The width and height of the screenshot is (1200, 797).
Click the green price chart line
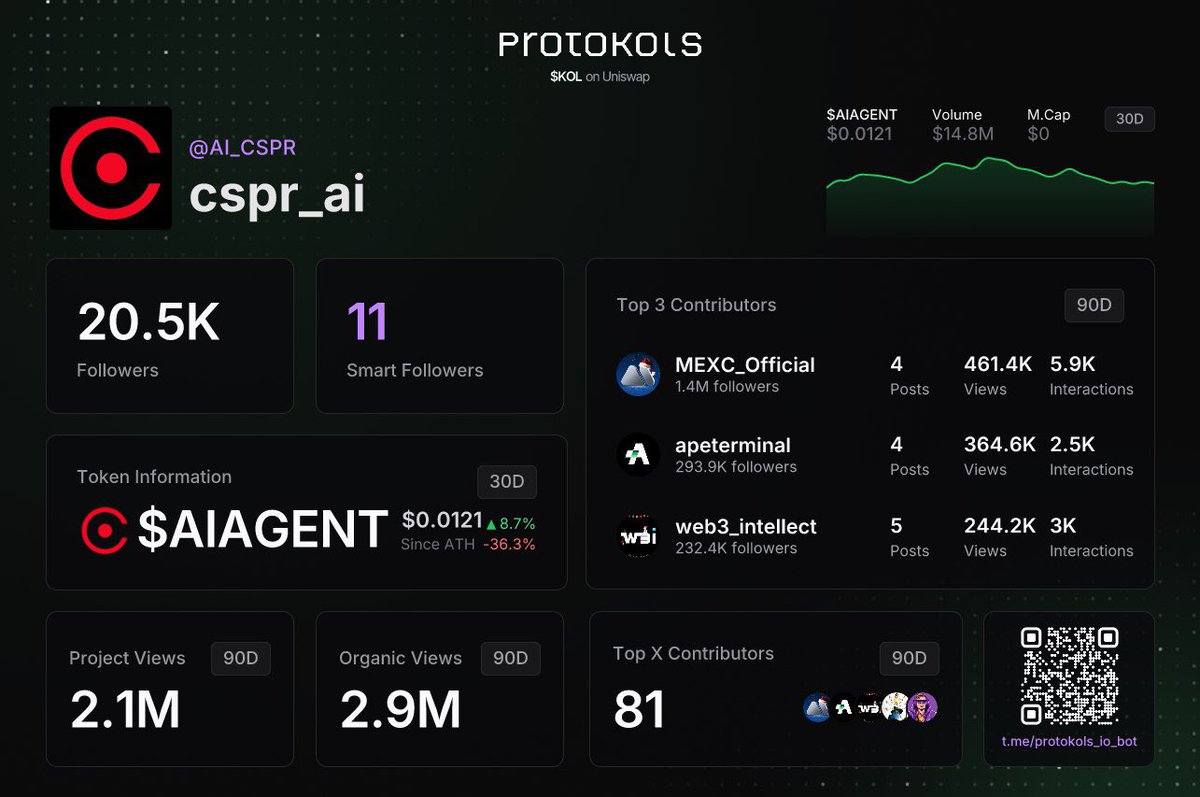pos(990,172)
